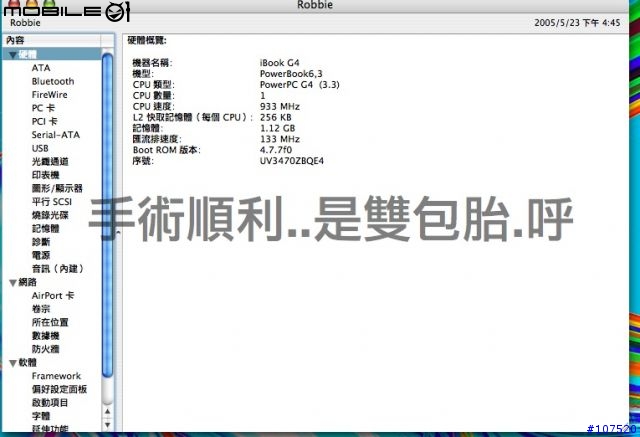
Task: Click the iBook G4 machine name value
Action: click(280, 63)
